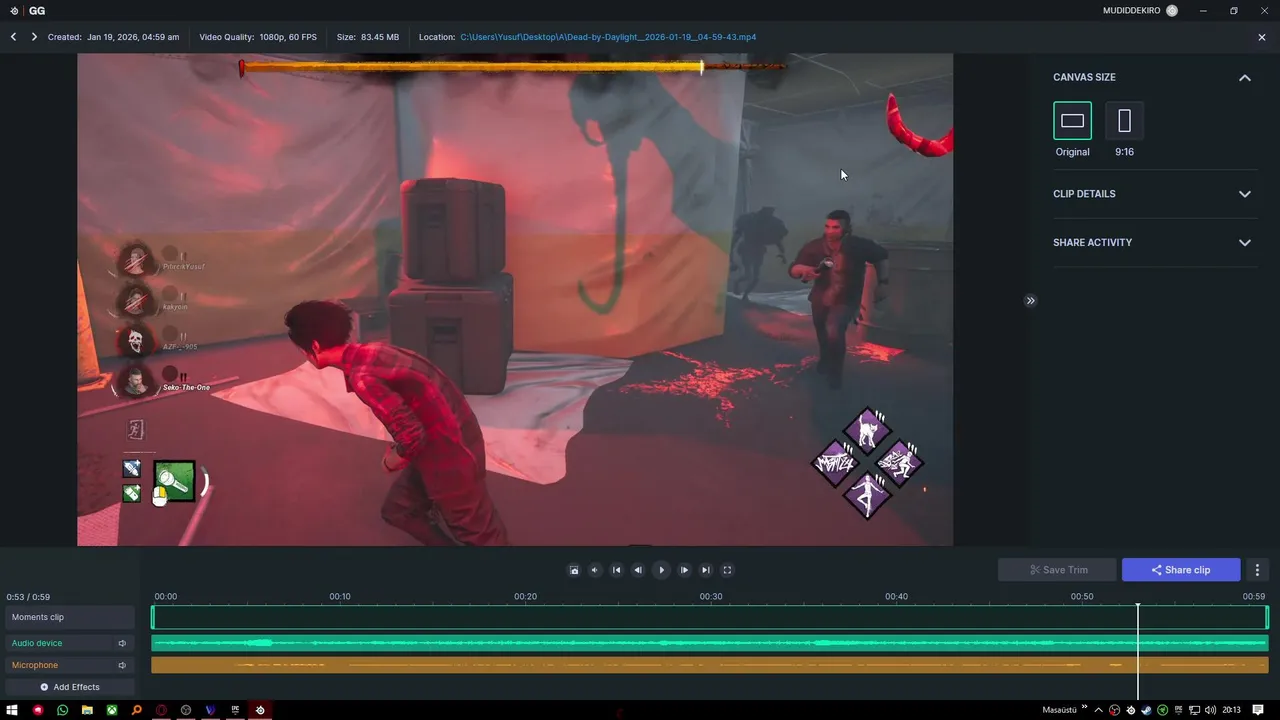The image size is (1280, 720).
Task: Open the user avatar next to MUDIDDEKIRO
Action: [x=1172, y=11]
